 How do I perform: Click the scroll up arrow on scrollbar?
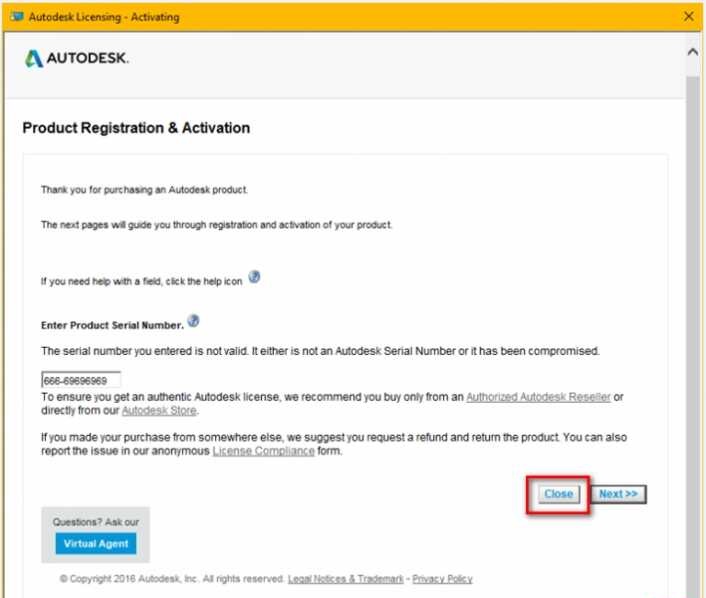[692, 52]
